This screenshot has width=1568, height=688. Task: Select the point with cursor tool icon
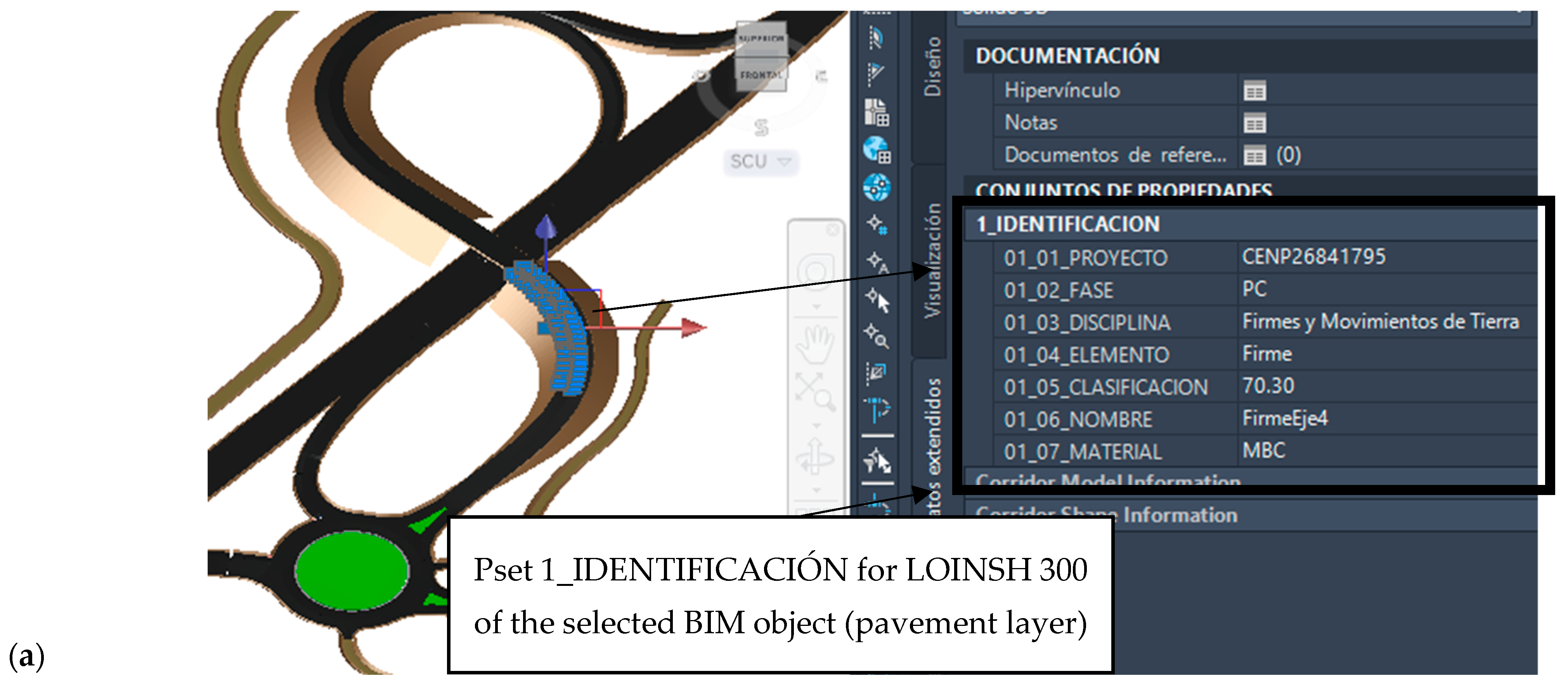tap(878, 300)
